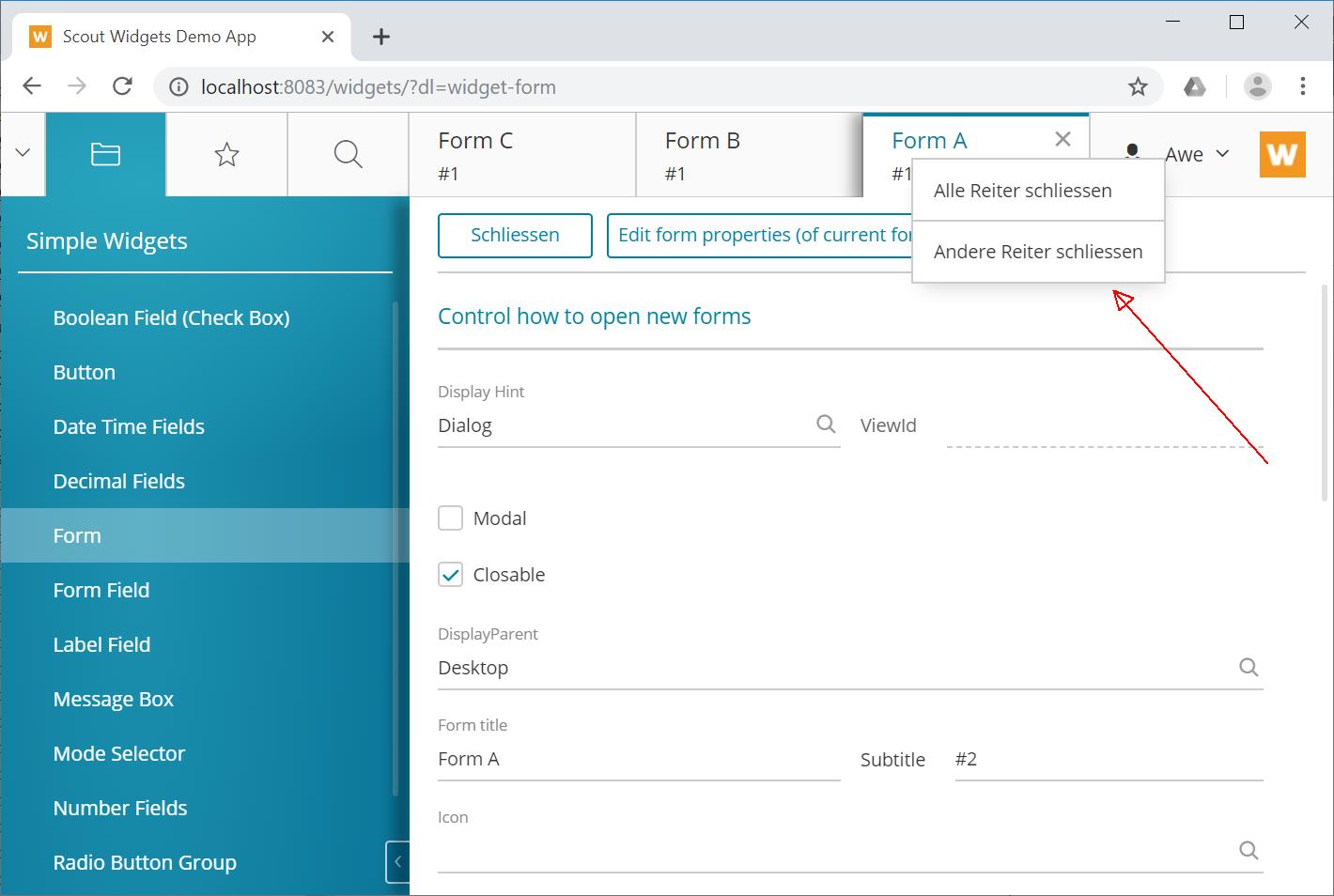Collapse the navigation panel handle
The image size is (1334, 896).
397,862
